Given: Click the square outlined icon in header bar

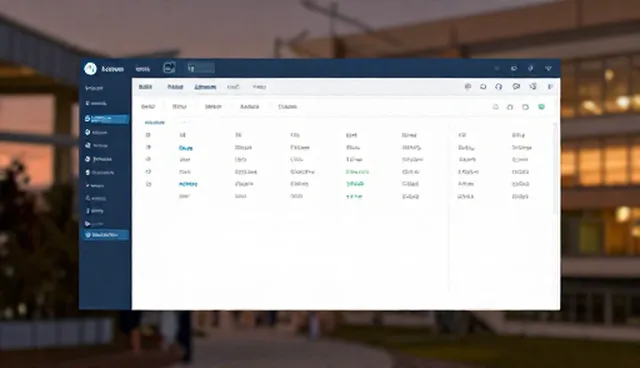Looking at the screenshot, I should 169,68.
